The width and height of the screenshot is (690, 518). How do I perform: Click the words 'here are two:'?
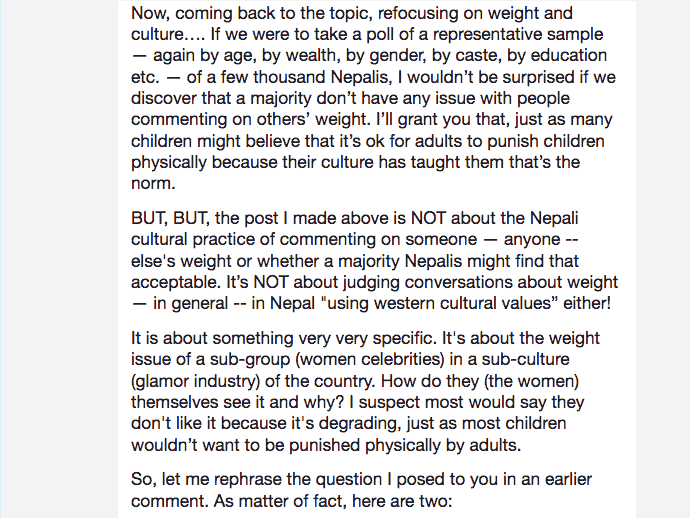coord(402,501)
